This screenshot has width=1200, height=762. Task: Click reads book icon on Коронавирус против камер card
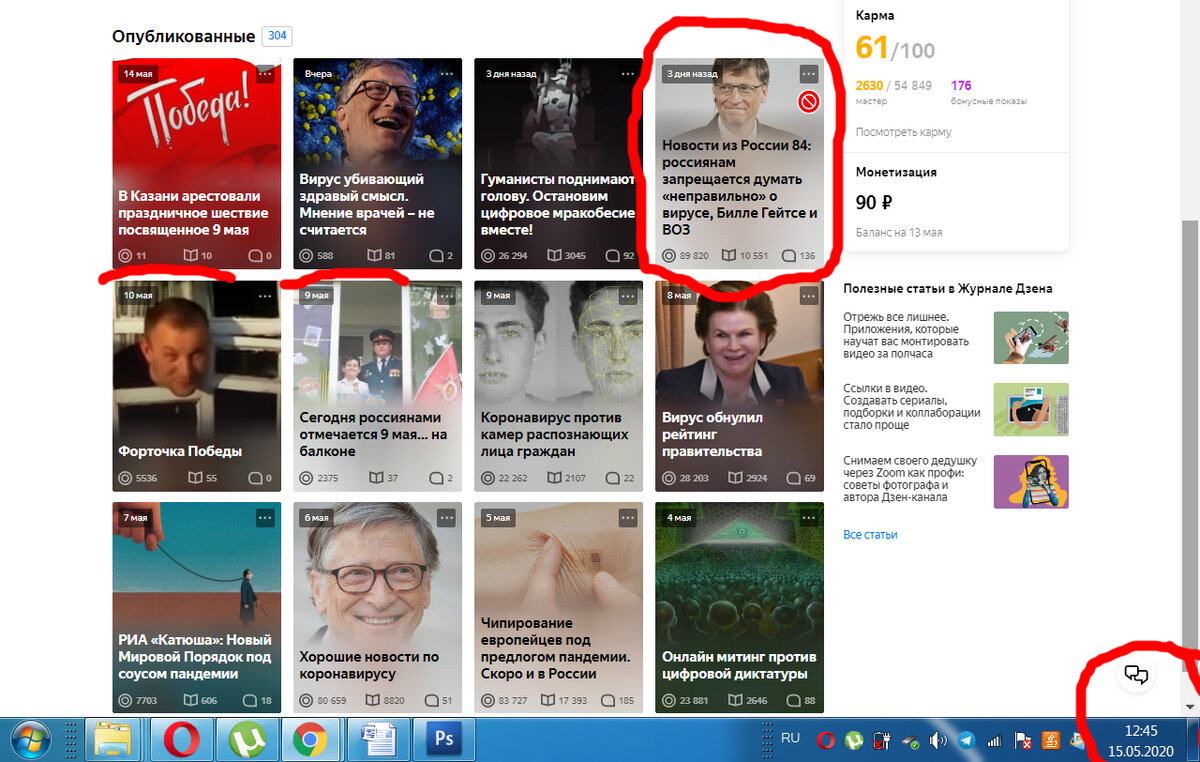554,478
